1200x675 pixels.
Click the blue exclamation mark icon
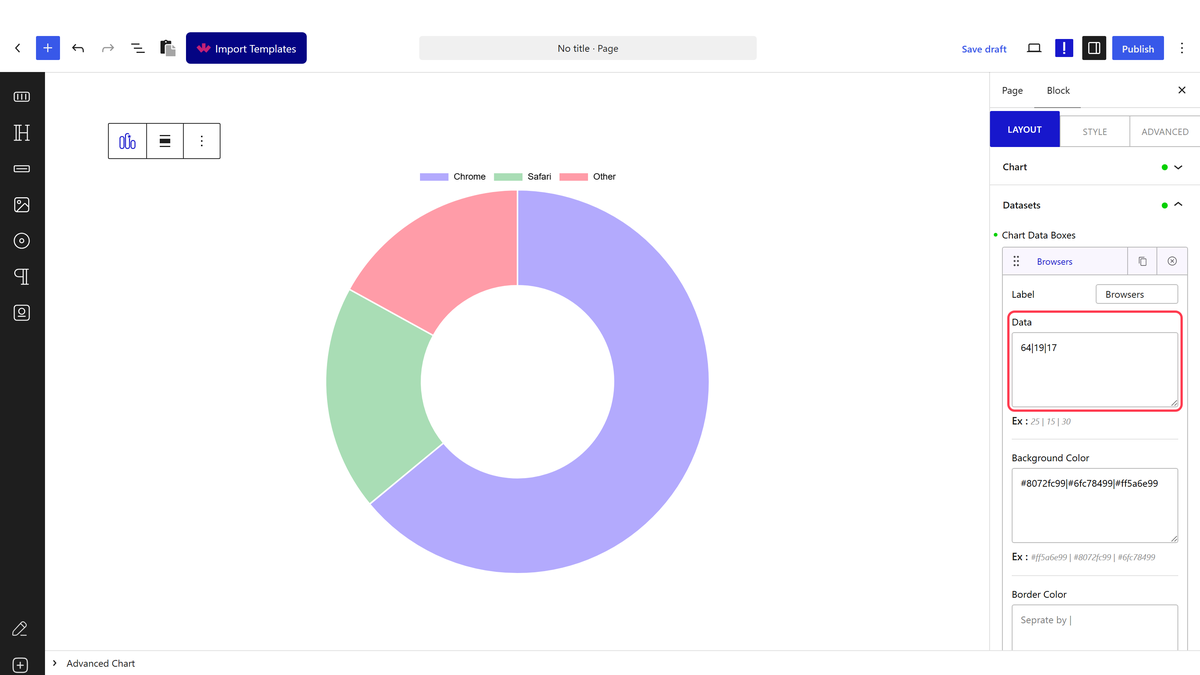(1064, 48)
